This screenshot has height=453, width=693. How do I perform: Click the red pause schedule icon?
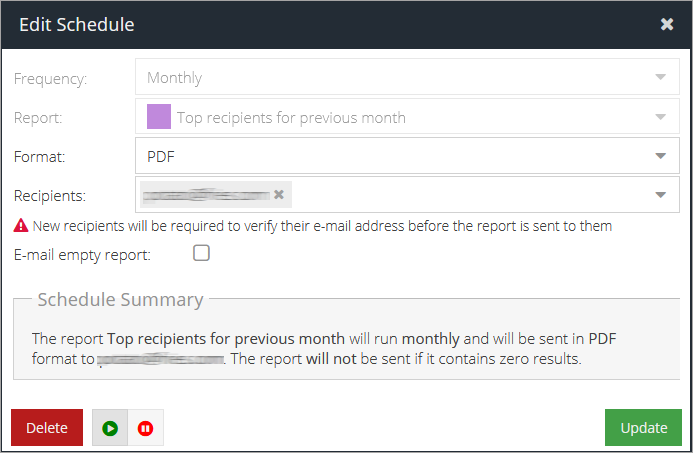coord(146,428)
